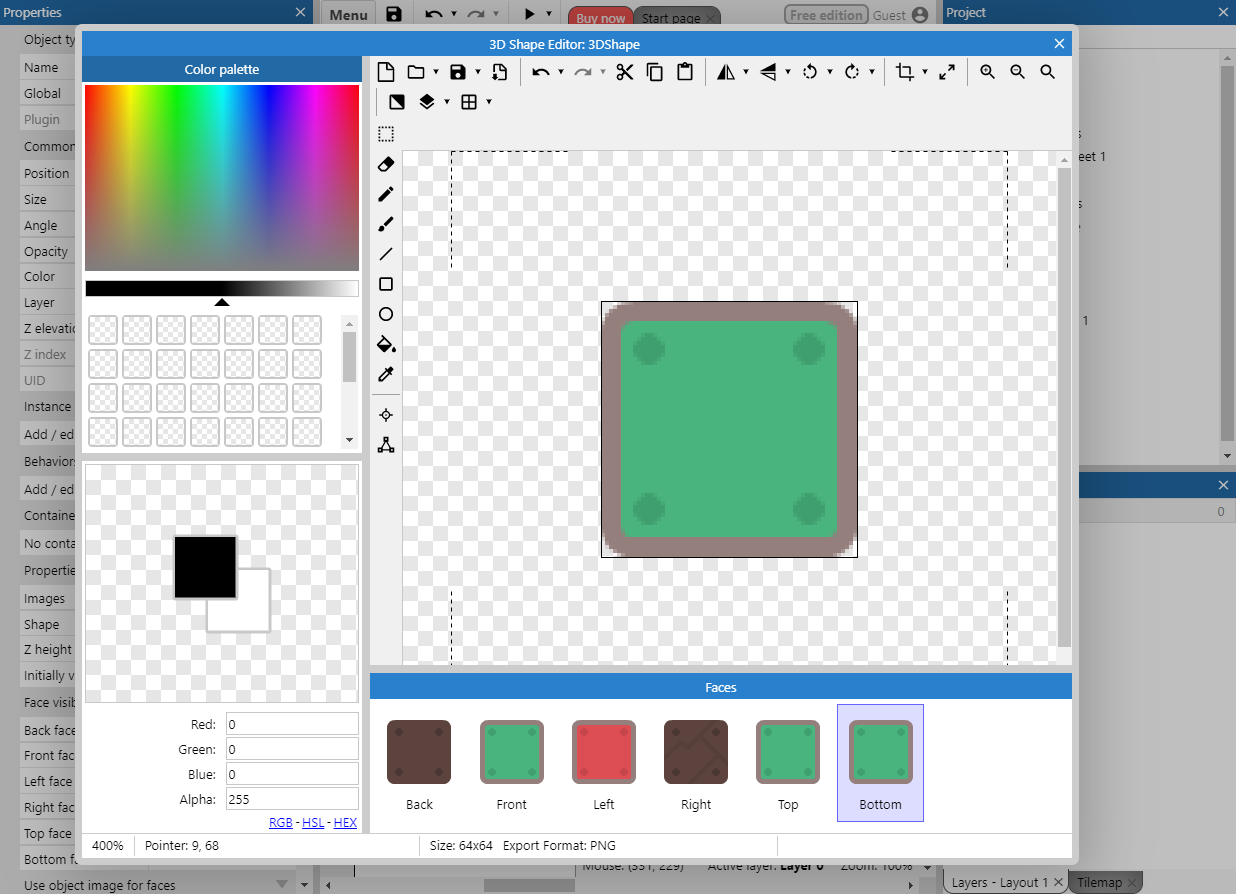Click the Buy now button
The height and width of the screenshot is (894, 1236).
[601, 18]
